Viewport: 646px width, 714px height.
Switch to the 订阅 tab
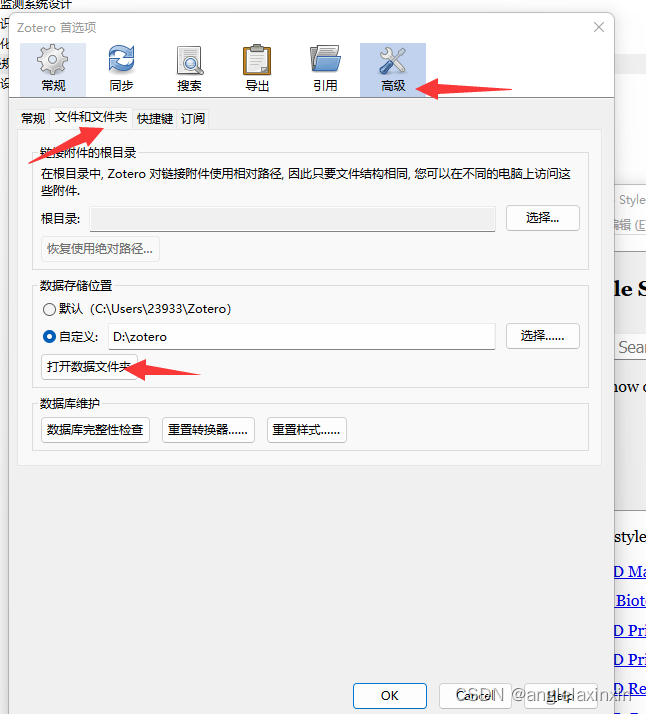(193, 119)
